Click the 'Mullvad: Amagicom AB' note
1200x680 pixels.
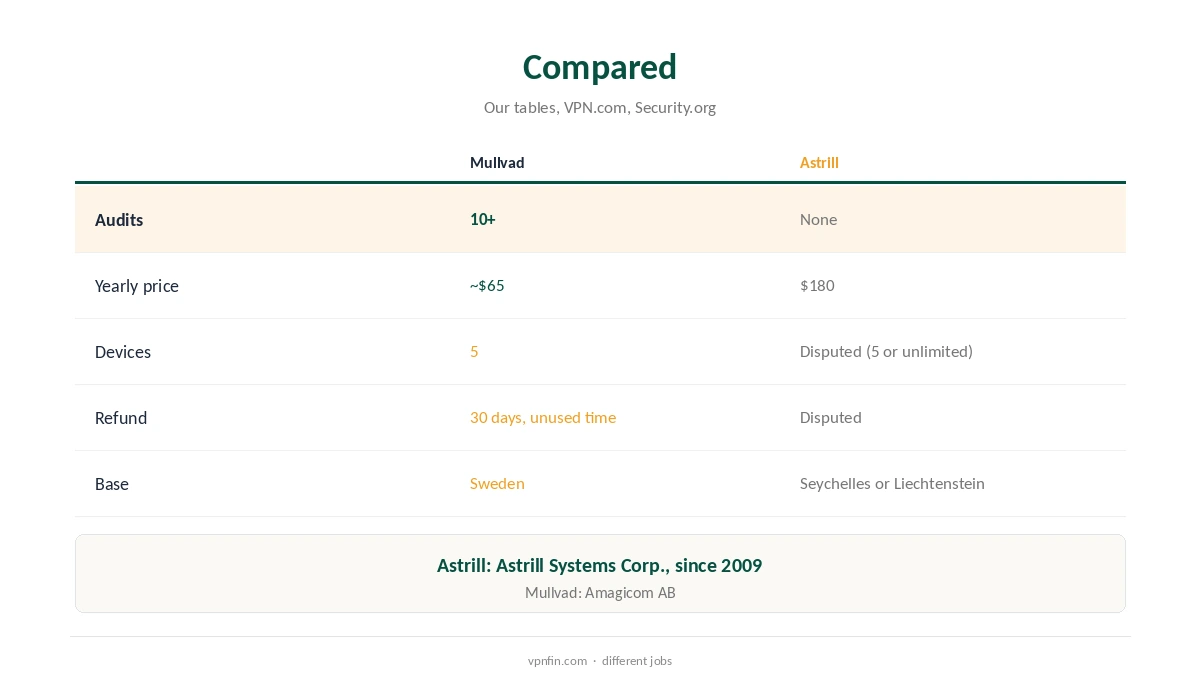tap(600, 592)
